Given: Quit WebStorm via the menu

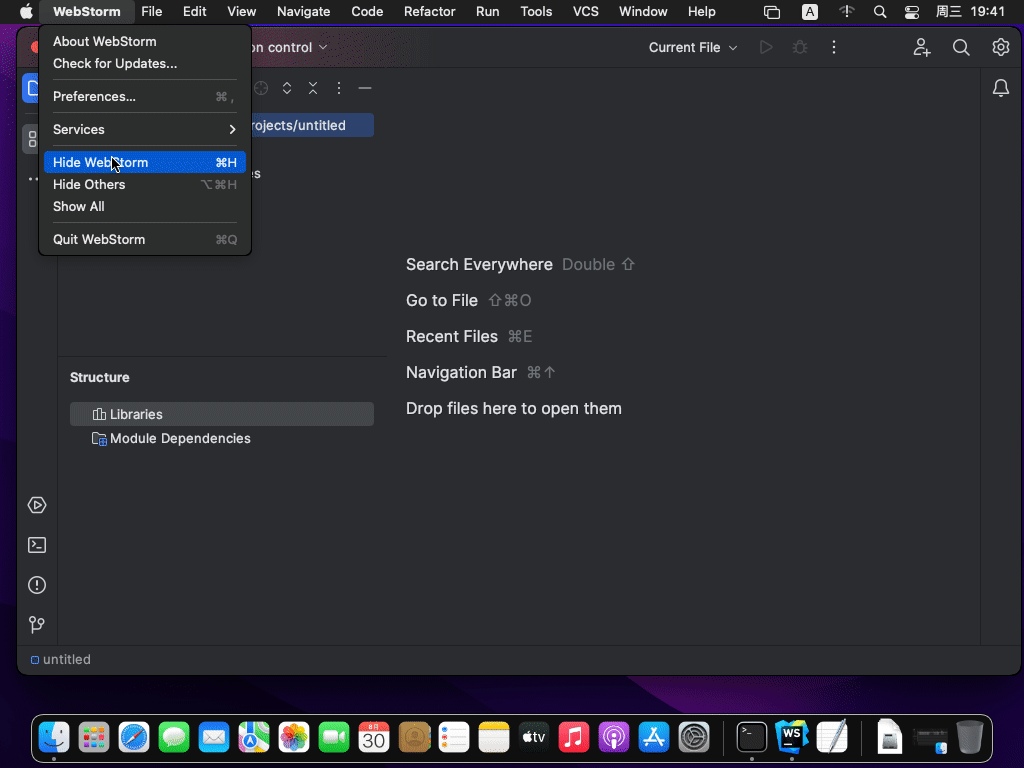Looking at the screenshot, I should click(144, 240).
